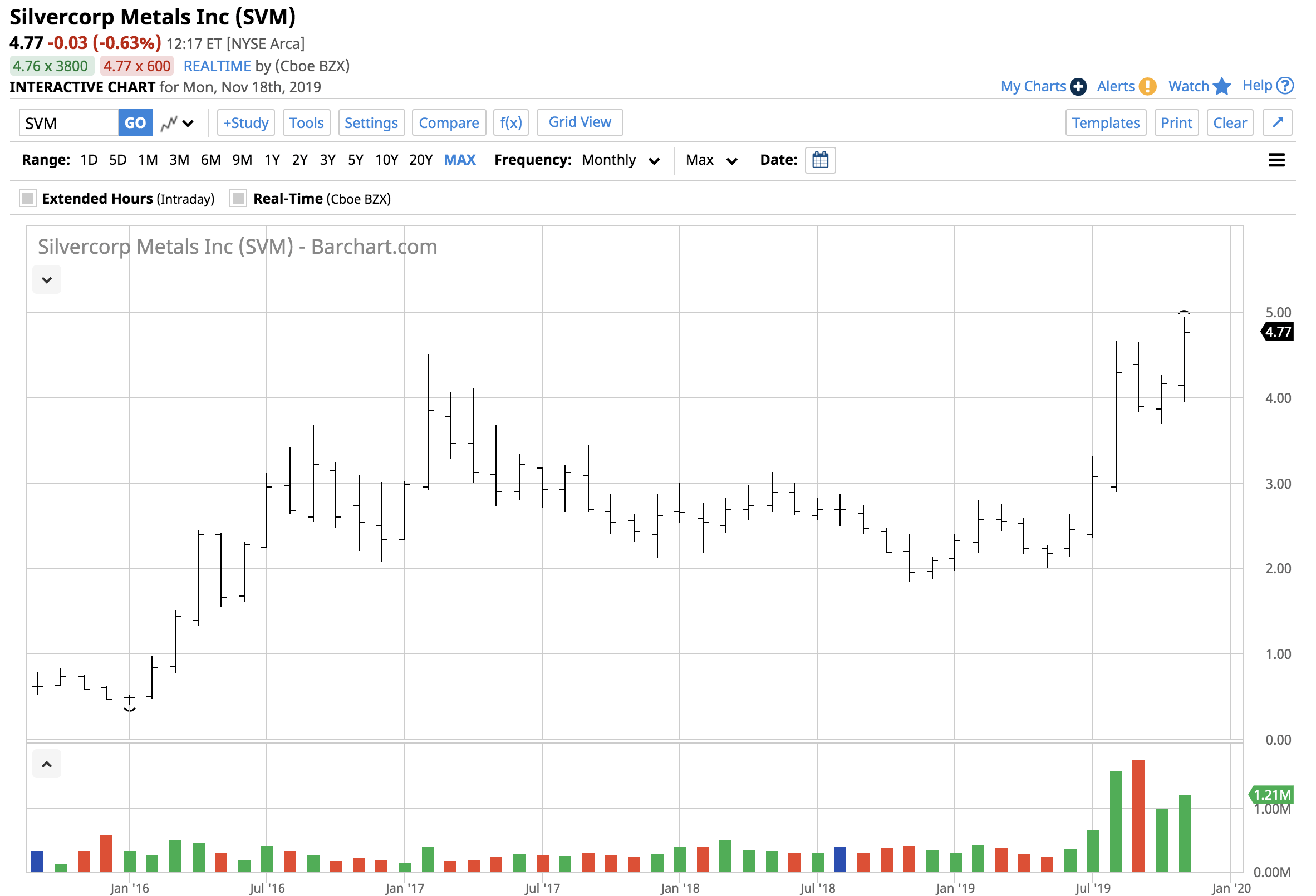Viewport: 1316px width, 896px height.
Task: Click the f(x) button
Action: [x=511, y=123]
